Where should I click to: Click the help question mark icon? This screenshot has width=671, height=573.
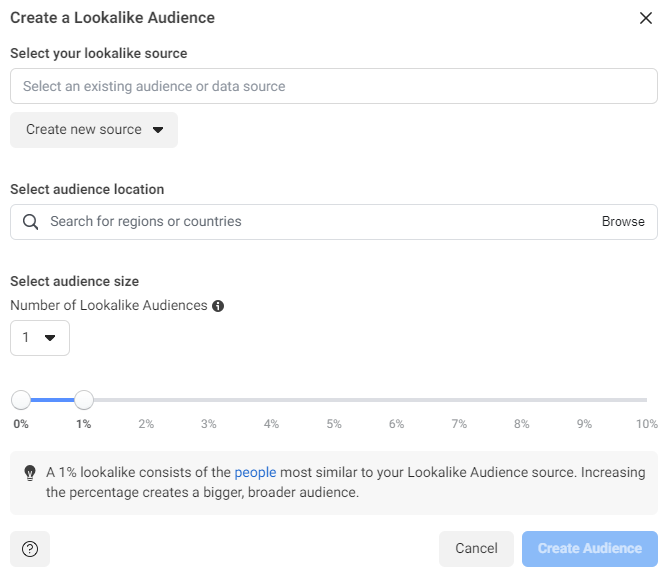point(30,548)
